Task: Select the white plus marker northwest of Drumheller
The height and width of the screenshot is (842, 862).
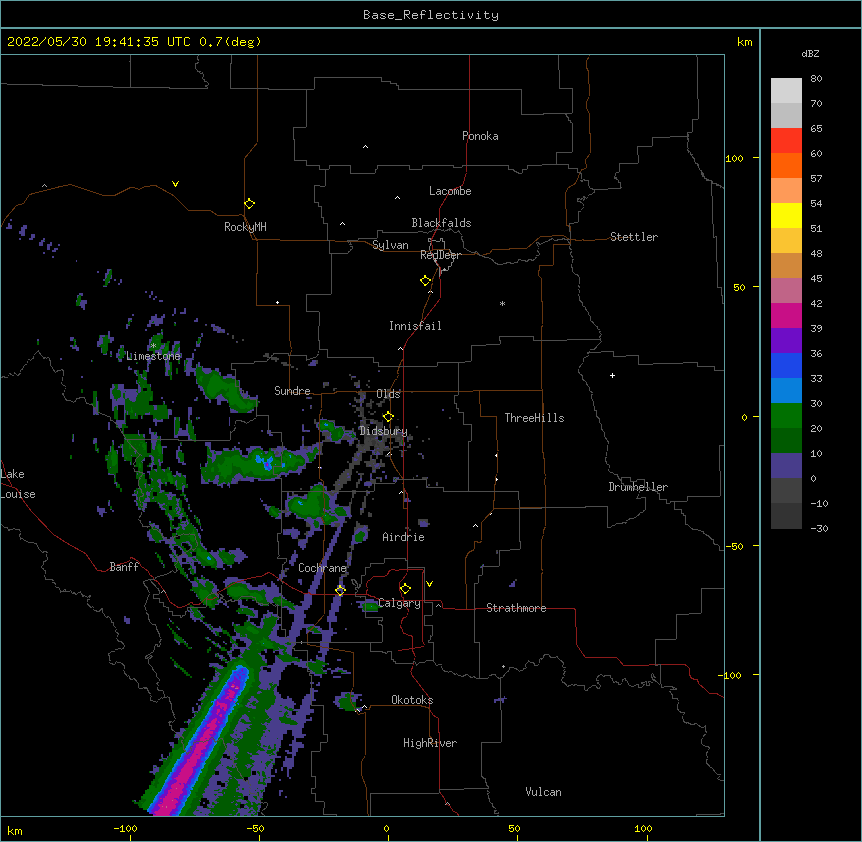Action: (612, 375)
